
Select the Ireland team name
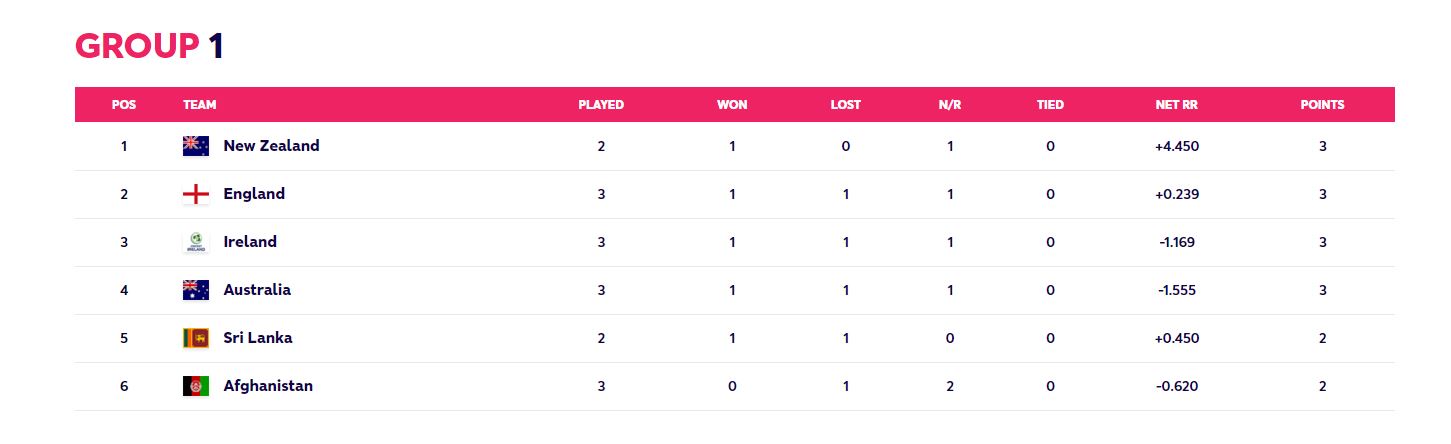[x=250, y=242]
